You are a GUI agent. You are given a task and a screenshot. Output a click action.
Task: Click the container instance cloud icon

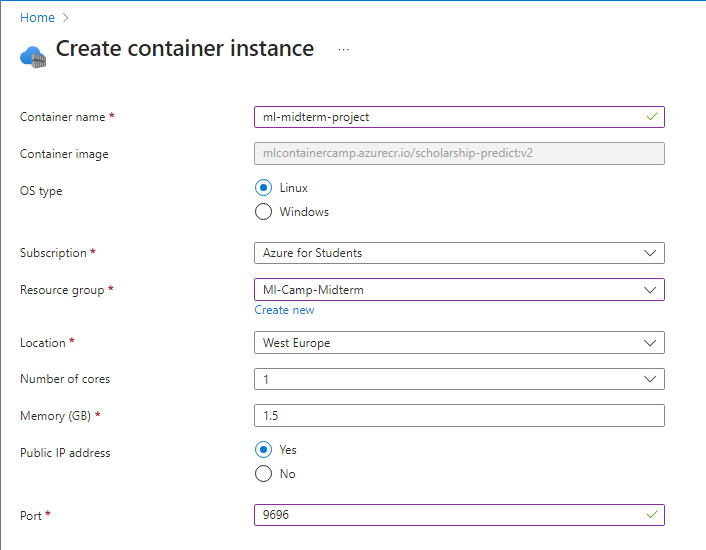[x=33, y=56]
